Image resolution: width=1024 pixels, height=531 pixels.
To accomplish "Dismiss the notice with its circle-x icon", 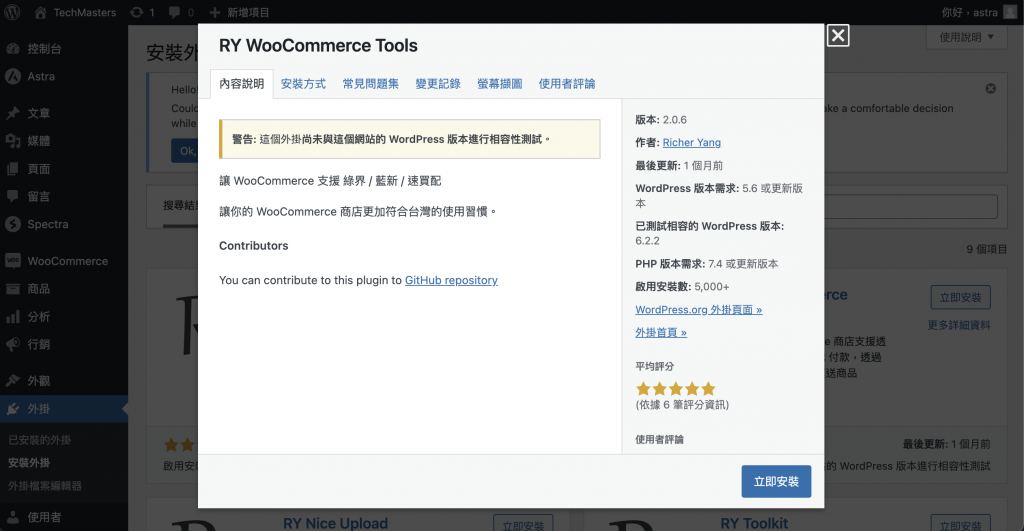I will tap(991, 88).
